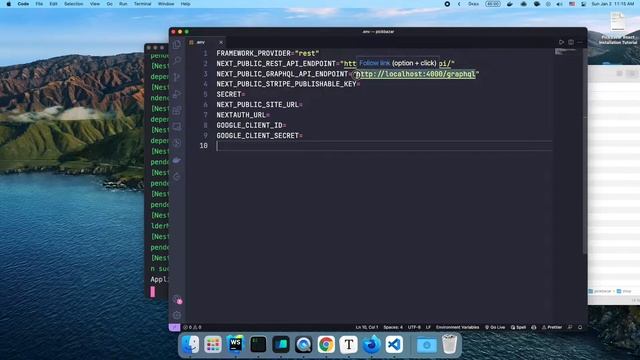Open the editor More Actions ellipsis
Viewport: 640px width, 360px height.
tap(580, 42)
